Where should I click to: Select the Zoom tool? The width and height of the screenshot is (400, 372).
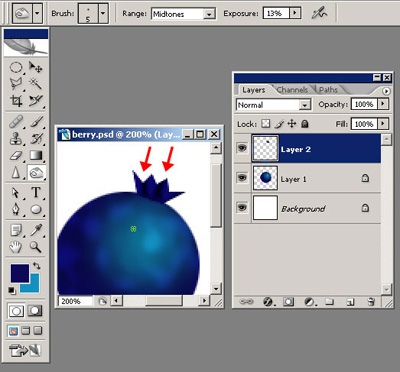click(x=36, y=247)
